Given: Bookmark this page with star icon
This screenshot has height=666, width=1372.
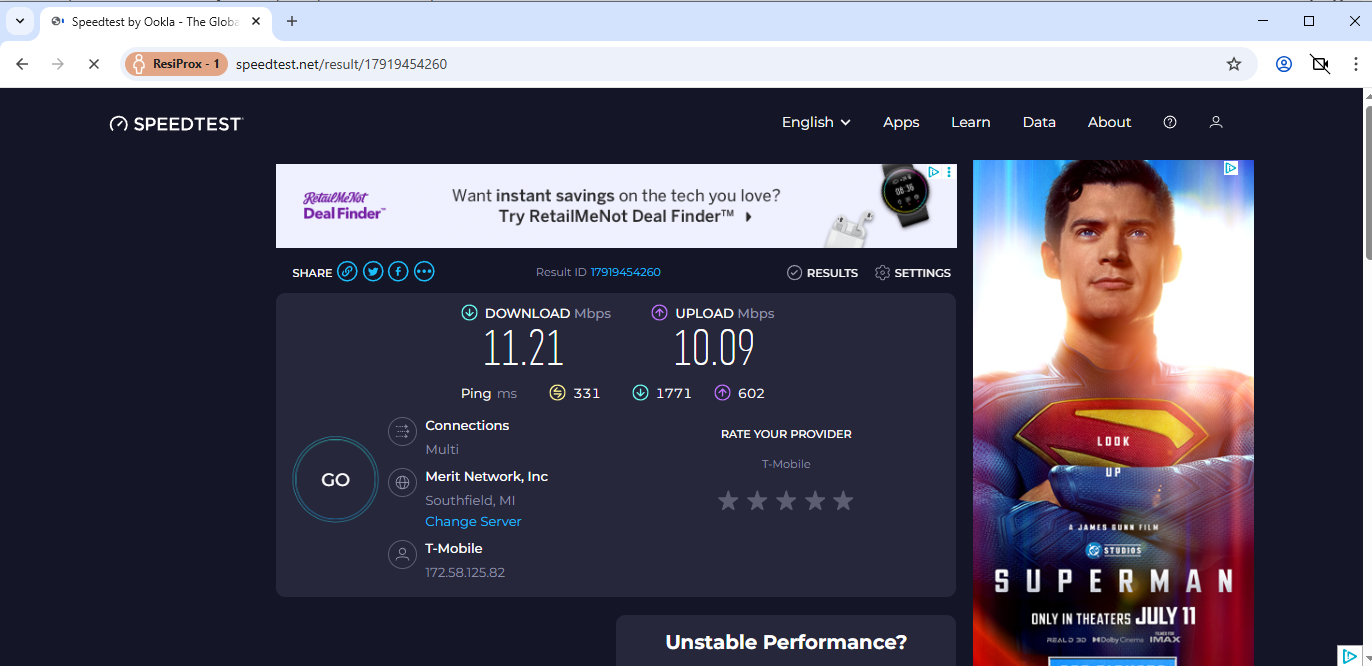Looking at the screenshot, I should [x=1234, y=64].
